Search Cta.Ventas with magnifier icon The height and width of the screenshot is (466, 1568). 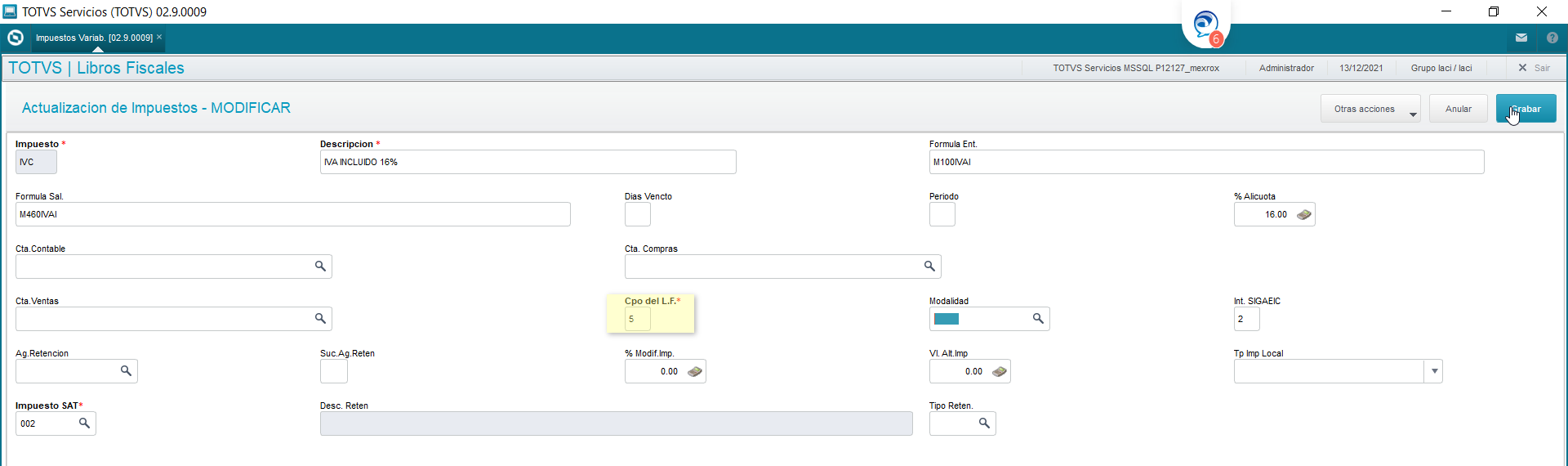(320, 318)
